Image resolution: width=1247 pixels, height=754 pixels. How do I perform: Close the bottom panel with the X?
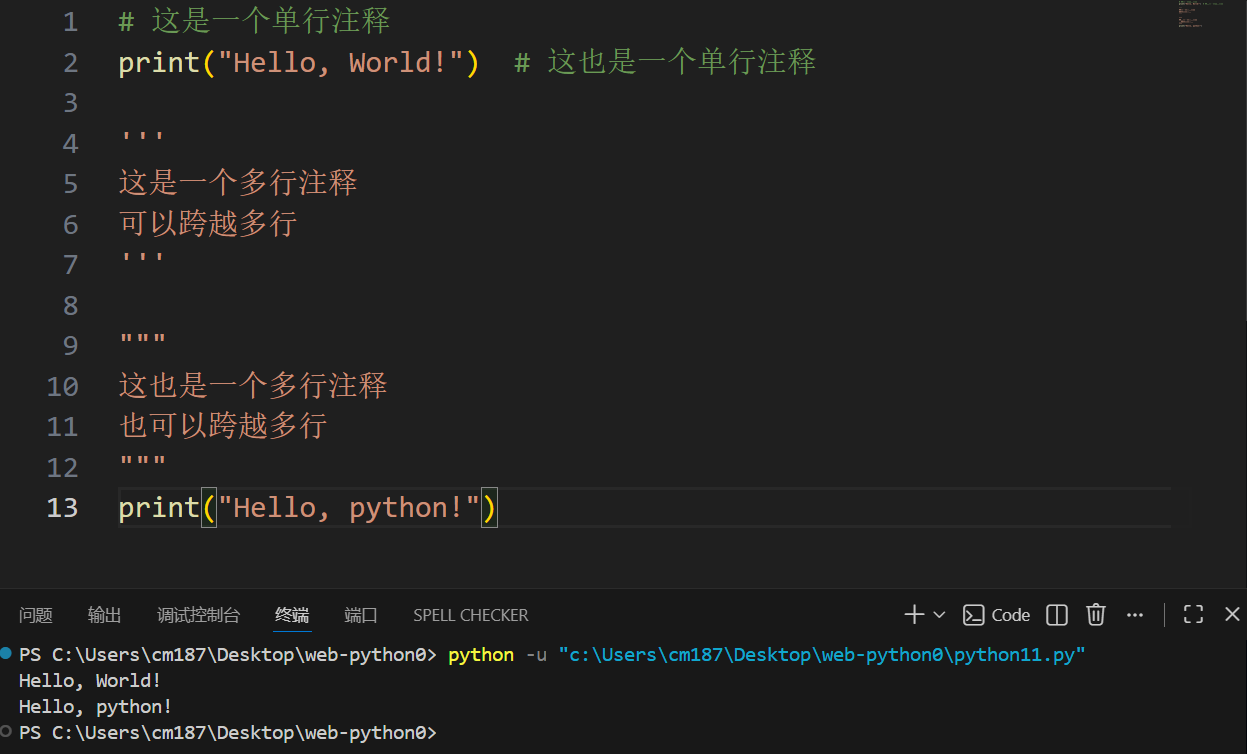[x=1231, y=614]
